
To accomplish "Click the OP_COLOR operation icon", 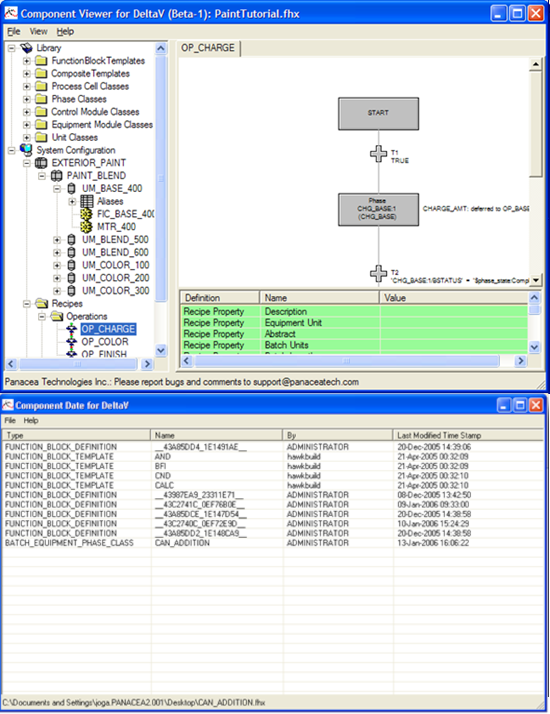I will (x=71, y=342).
